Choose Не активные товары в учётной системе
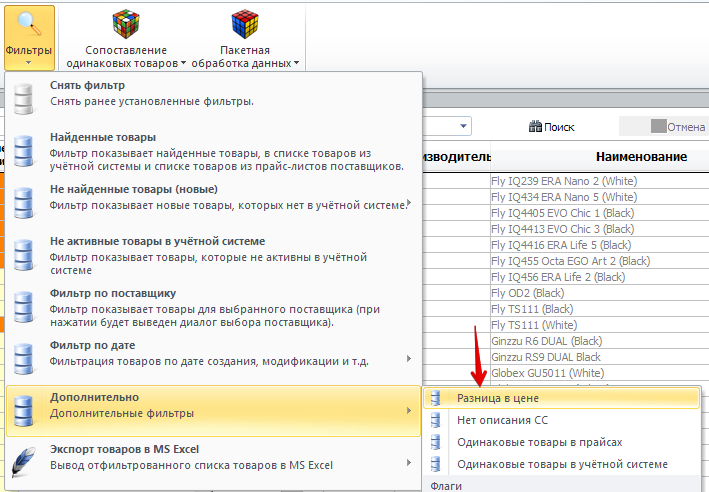709x492 pixels. click(213, 255)
